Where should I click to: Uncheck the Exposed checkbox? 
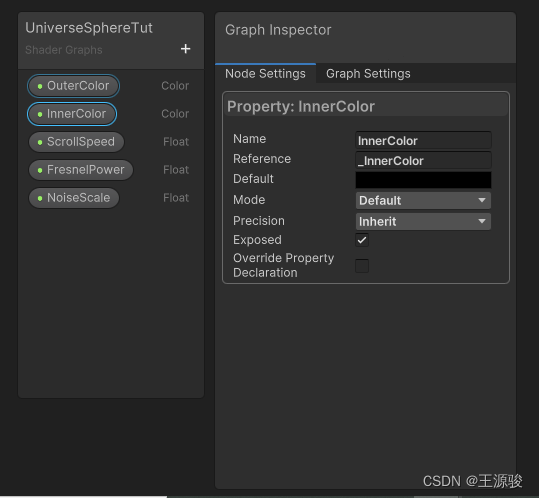click(x=362, y=240)
